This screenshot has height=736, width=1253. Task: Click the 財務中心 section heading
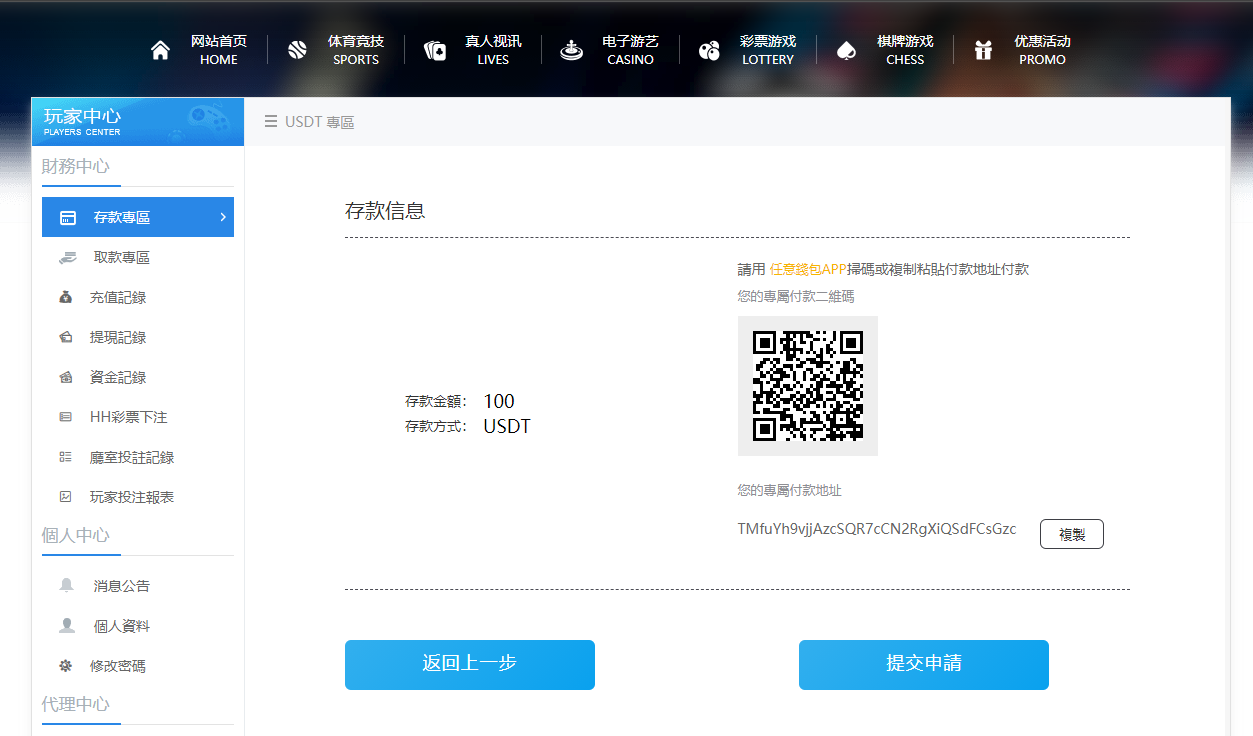(x=76, y=166)
